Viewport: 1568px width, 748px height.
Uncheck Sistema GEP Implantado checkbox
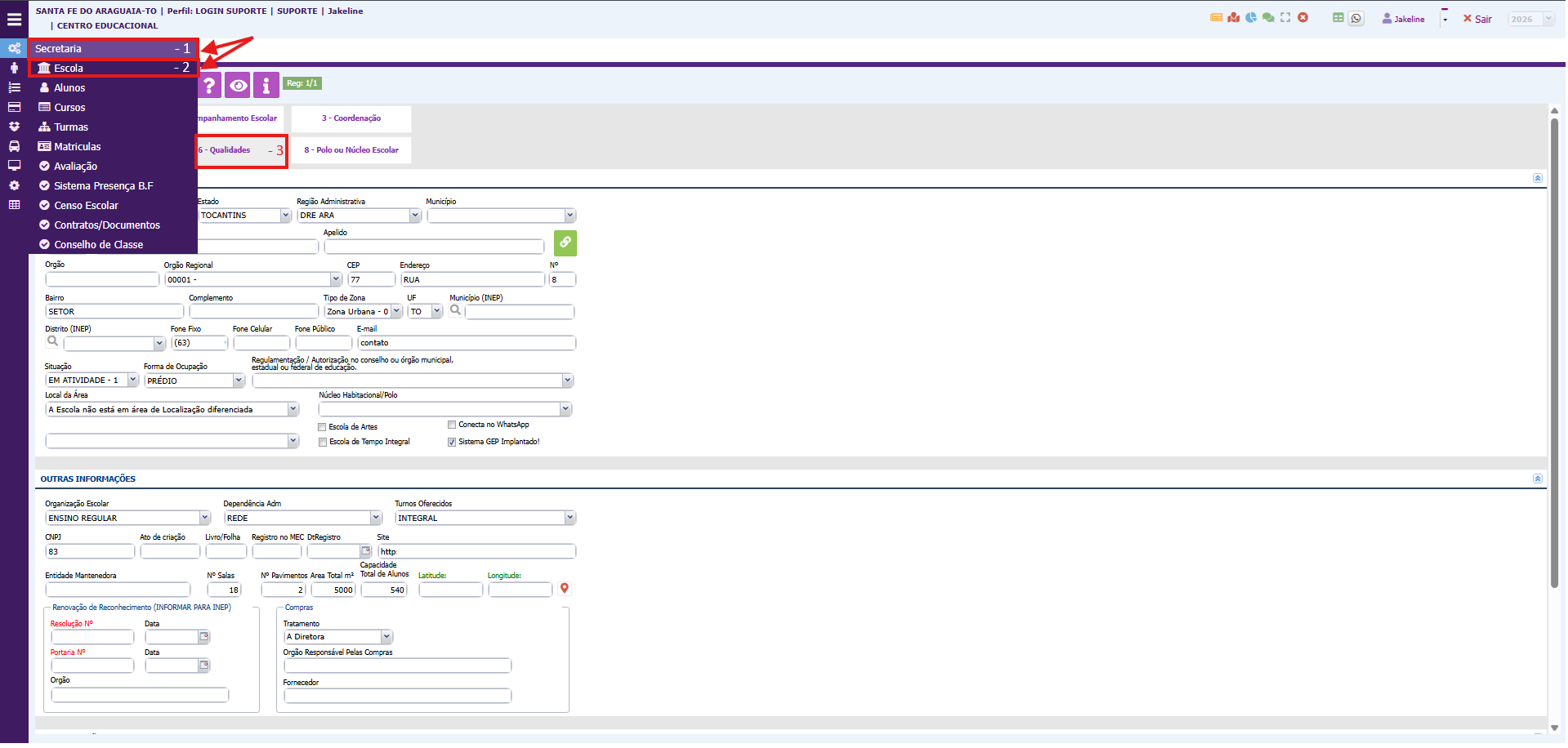[x=452, y=442]
